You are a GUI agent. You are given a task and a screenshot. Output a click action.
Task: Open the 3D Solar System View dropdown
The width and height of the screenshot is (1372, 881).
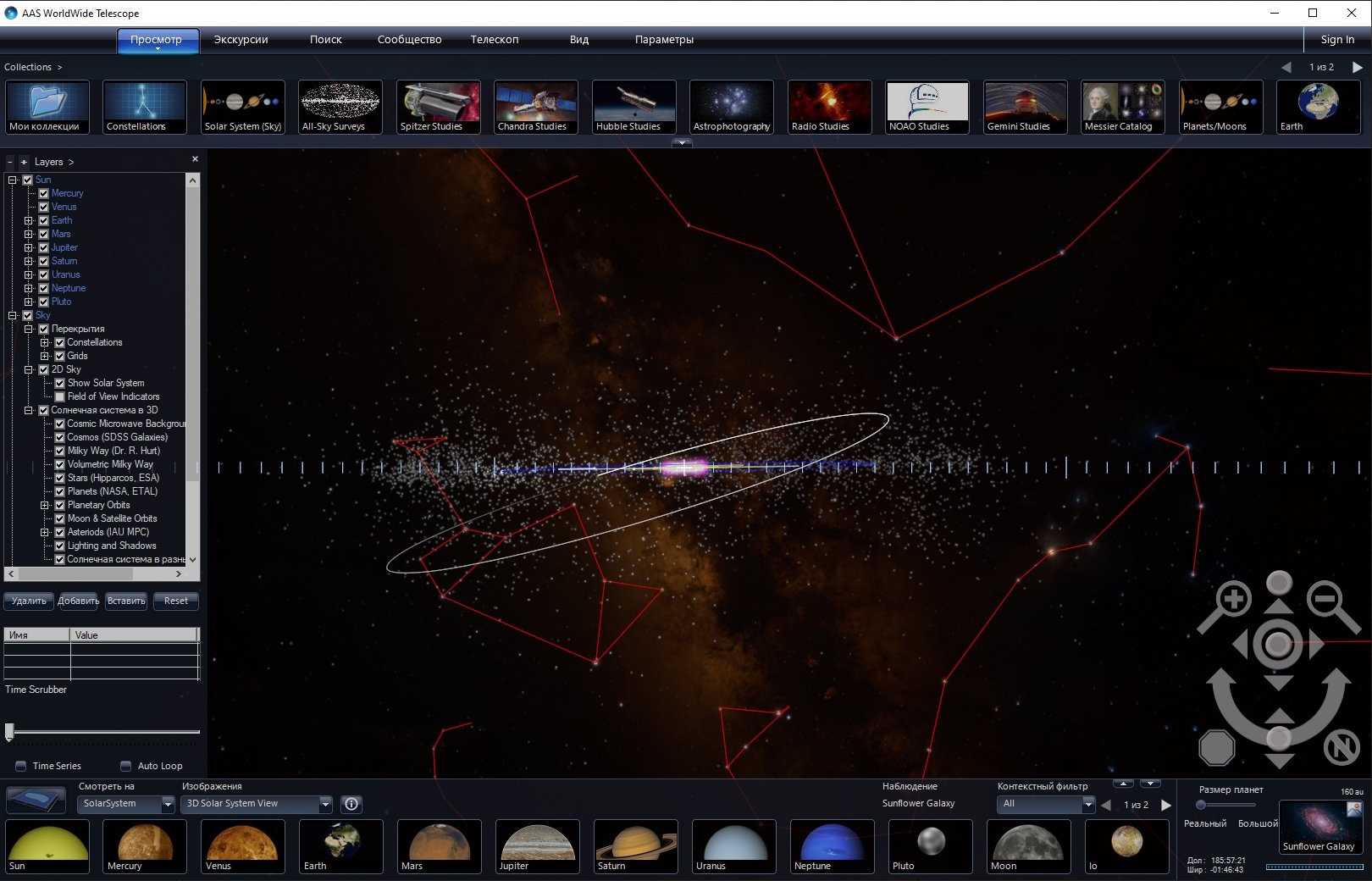tap(257, 804)
